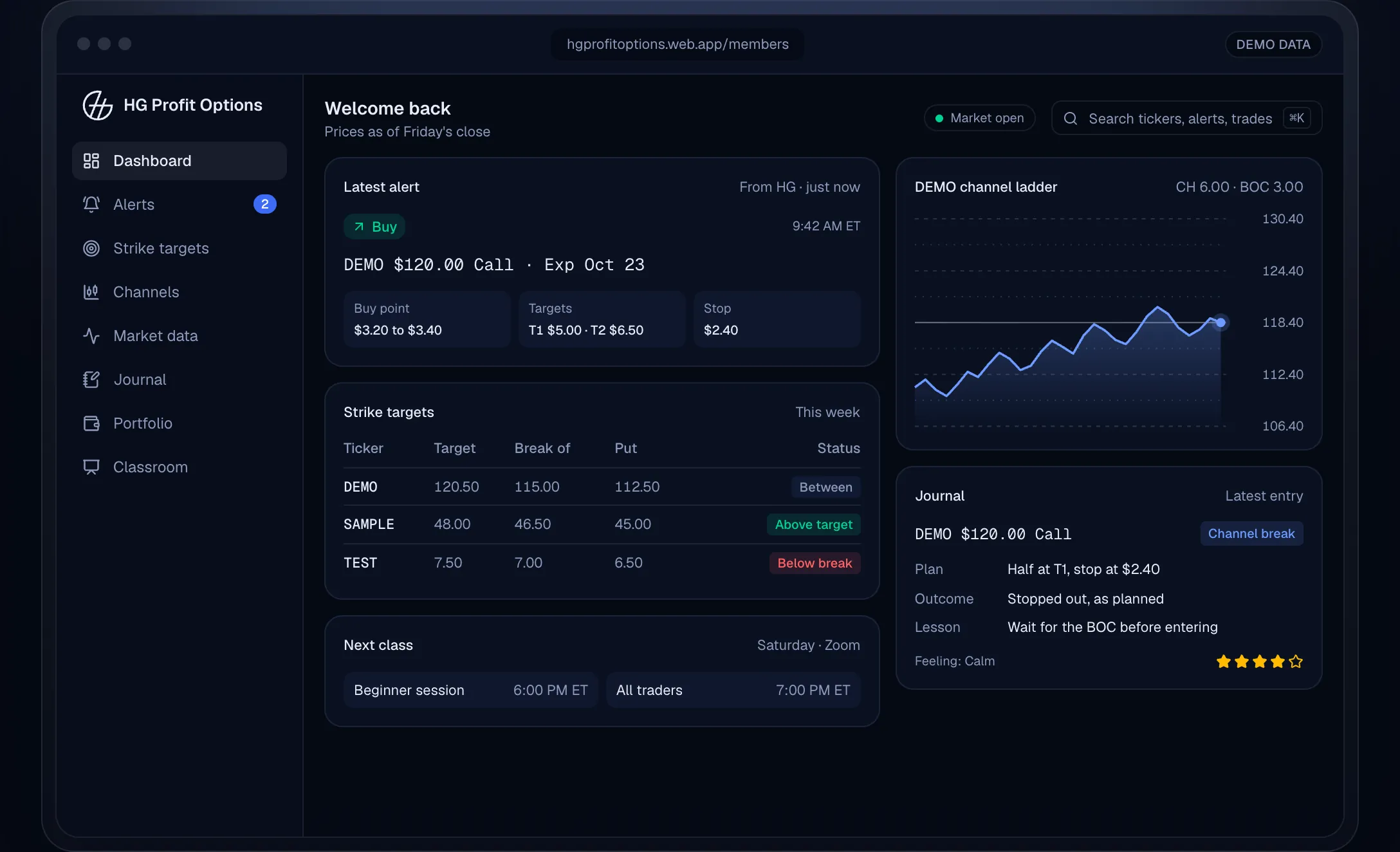Click the Market open status pill
Image resolution: width=1400 pixels, height=852 pixels.
979,118
